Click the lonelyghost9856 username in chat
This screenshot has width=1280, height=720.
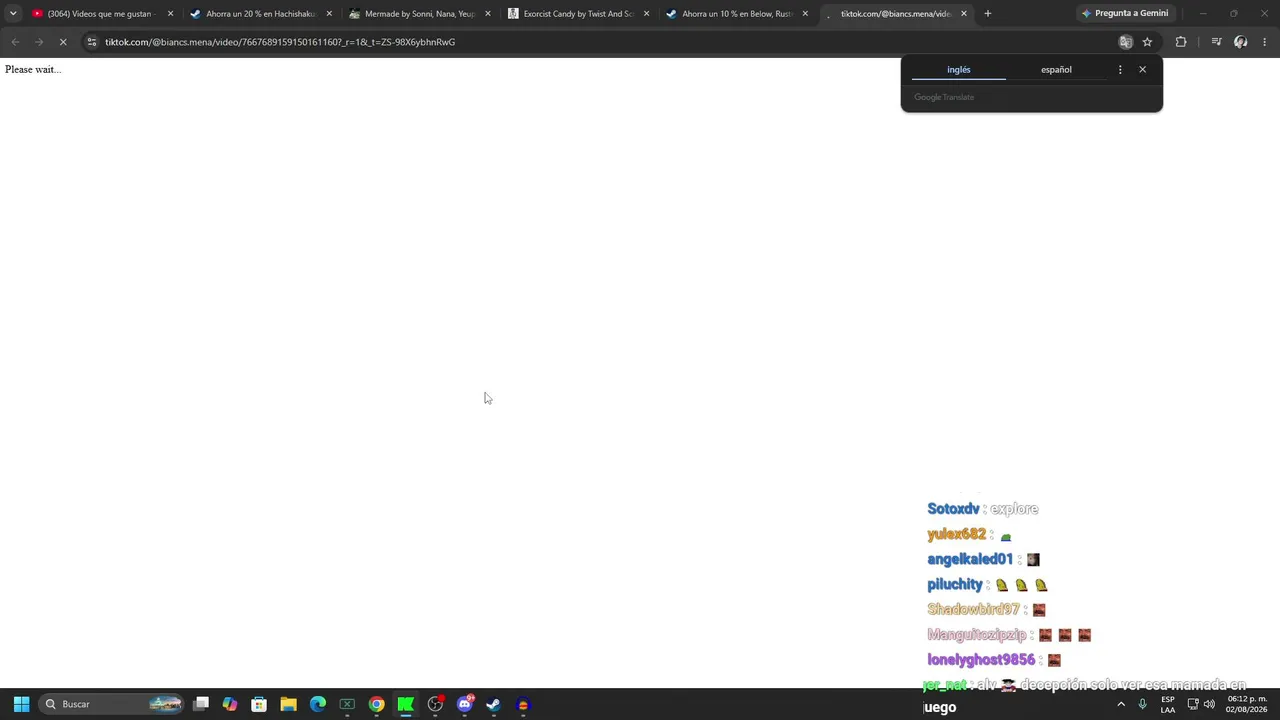pyautogui.click(x=981, y=660)
